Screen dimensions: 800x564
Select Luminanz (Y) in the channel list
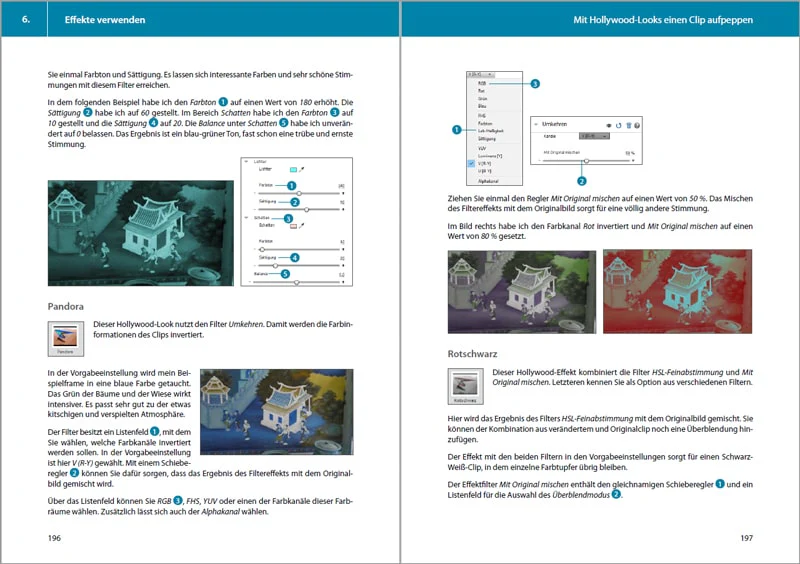pos(490,156)
